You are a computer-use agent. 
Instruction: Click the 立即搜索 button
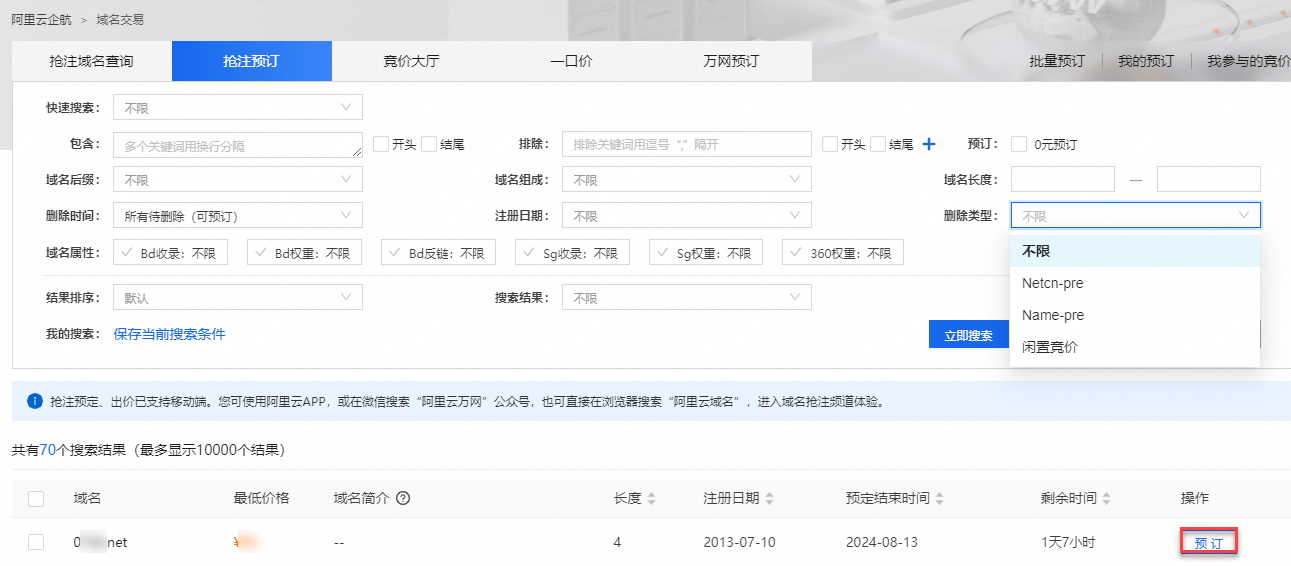(969, 335)
